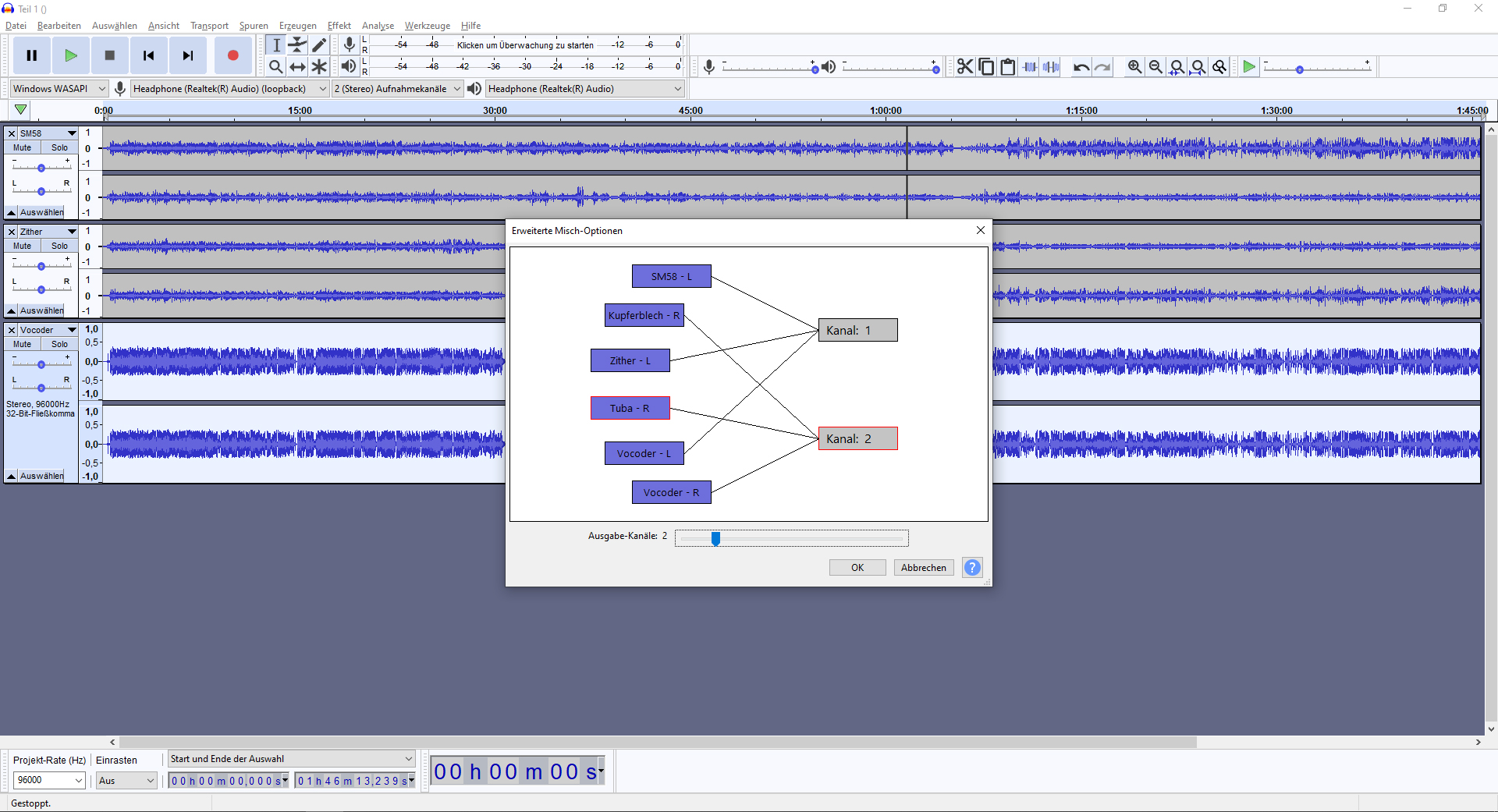Select the Envelope tool
Screen dimensions: 1498x812
(297, 45)
